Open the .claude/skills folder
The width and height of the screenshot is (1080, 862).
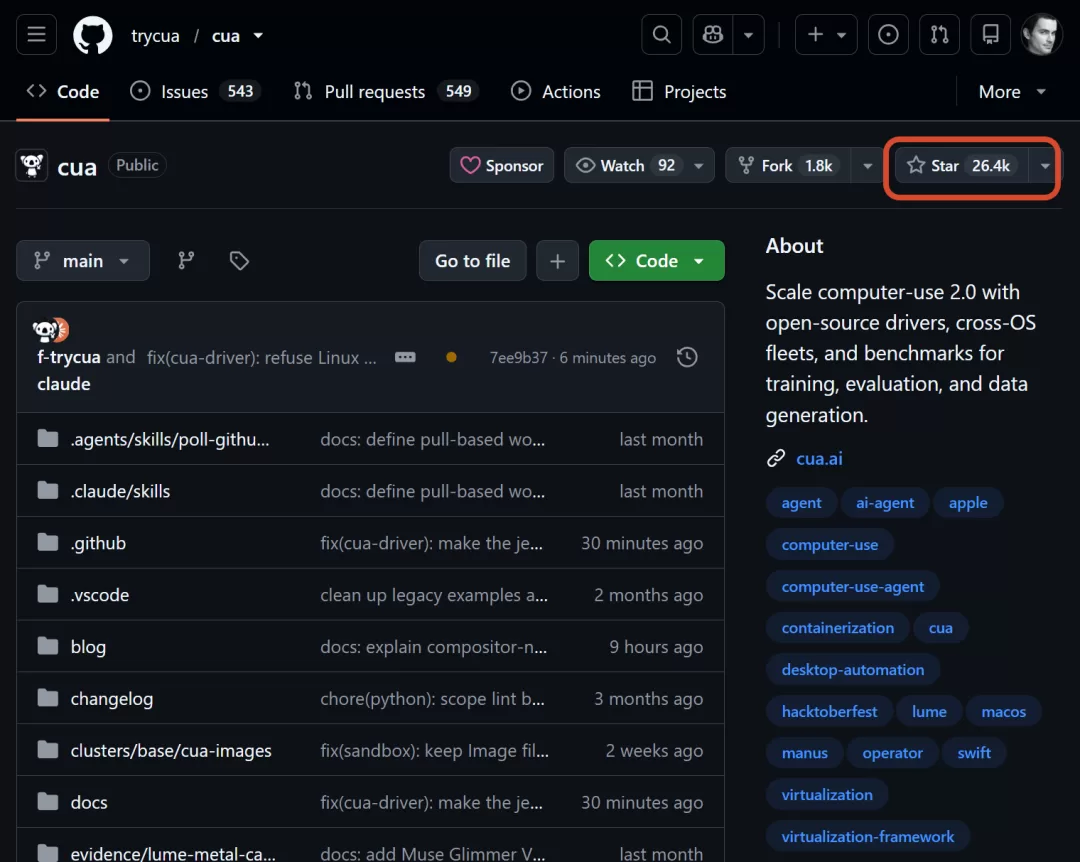[x=120, y=491]
